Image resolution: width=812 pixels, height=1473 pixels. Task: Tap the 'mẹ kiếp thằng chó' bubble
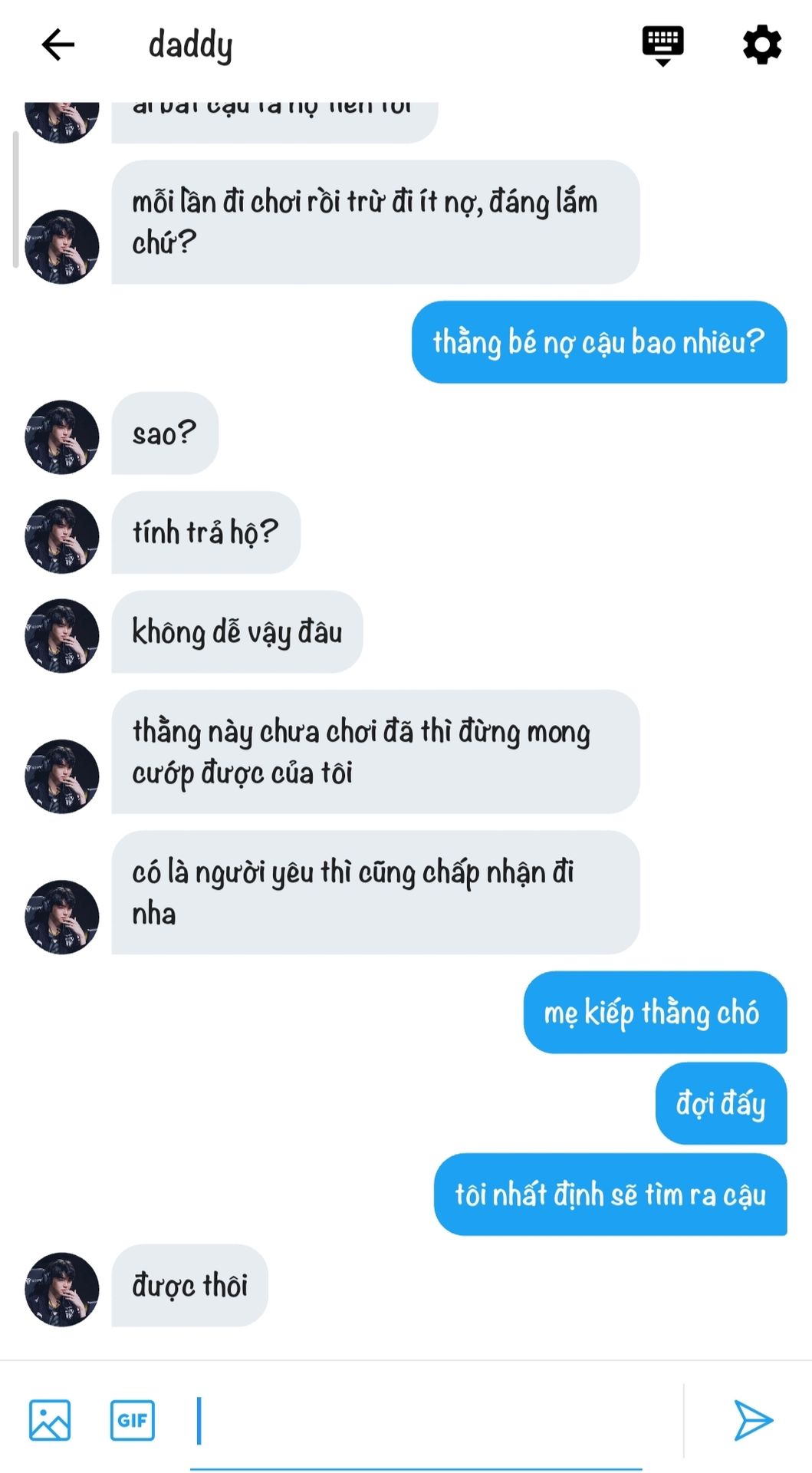(655, 1013)
